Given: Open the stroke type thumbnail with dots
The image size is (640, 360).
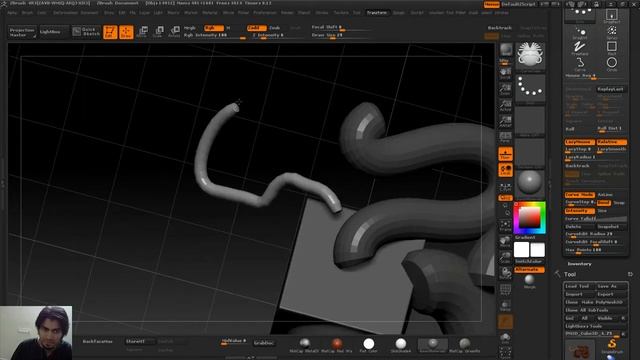Looking at the screenshot, I should tap(530, 88).
